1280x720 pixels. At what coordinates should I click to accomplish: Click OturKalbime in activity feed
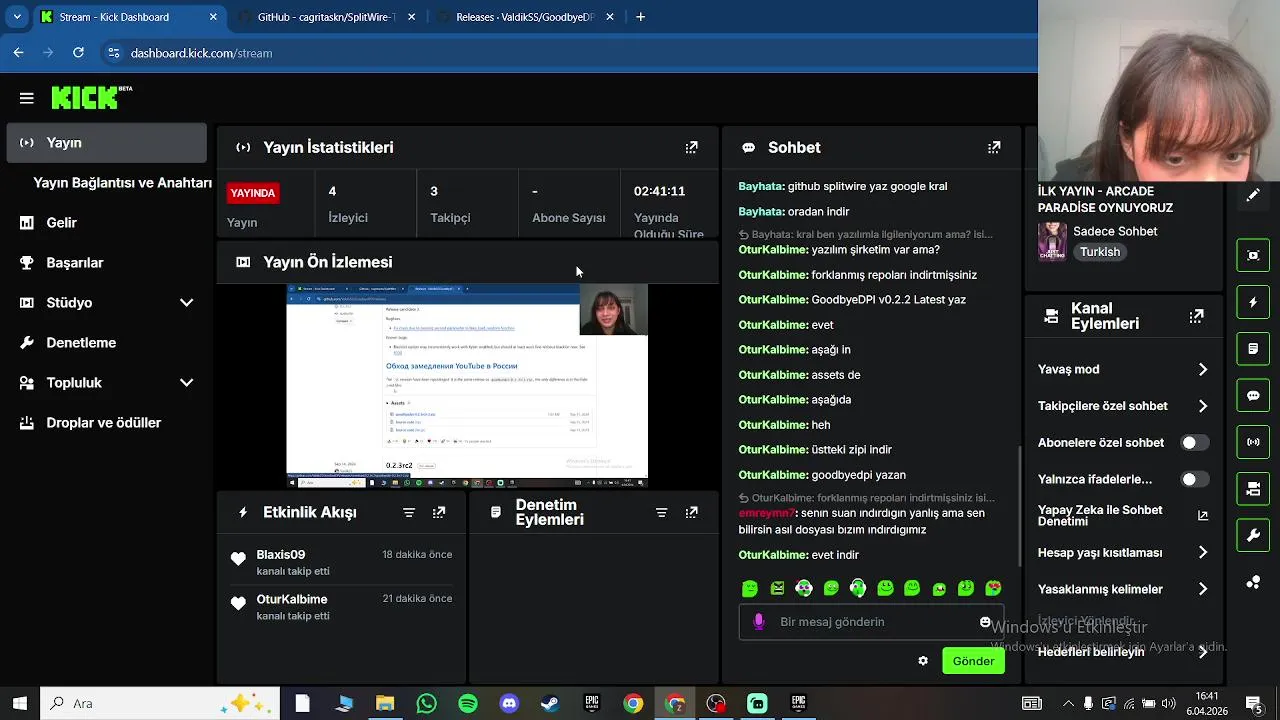coord(292,599)
